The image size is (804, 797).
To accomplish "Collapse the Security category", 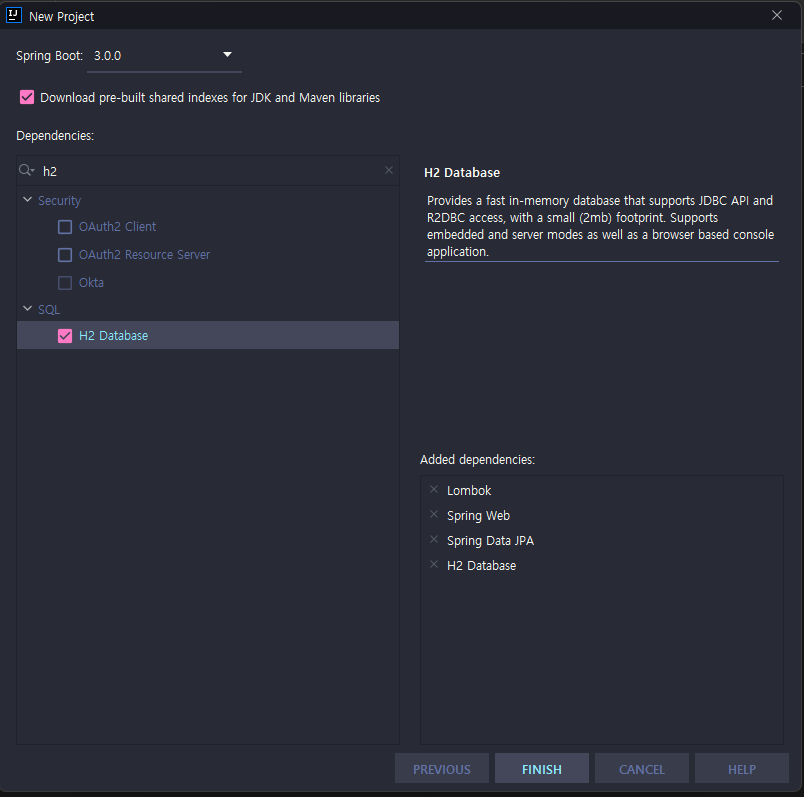I will point(28,200).
